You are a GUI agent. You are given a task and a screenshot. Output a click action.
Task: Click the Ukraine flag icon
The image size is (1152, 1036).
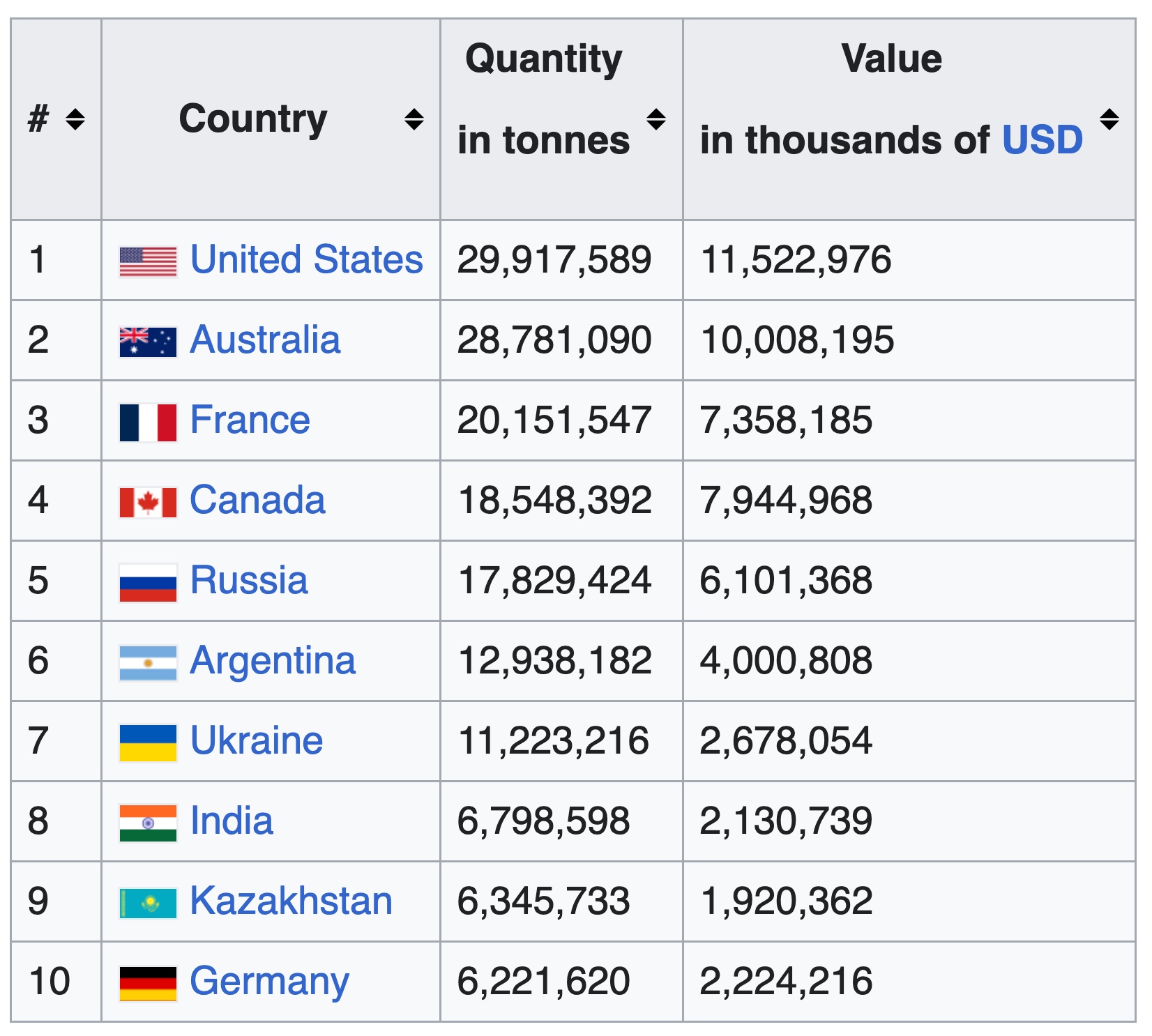pyautogui.click(x=148, y=743)
